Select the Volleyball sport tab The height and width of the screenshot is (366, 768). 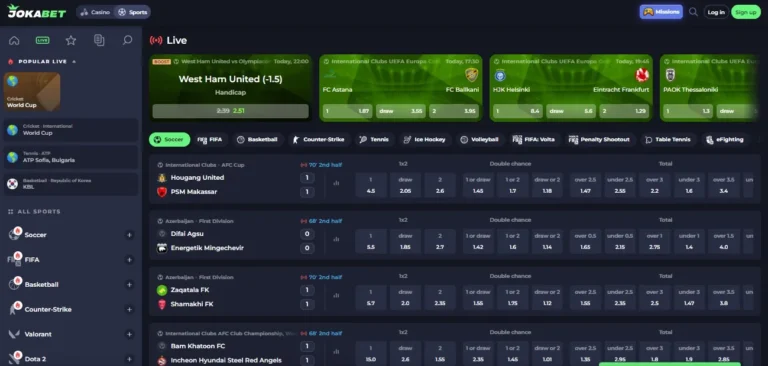click(x=480, y=140)
